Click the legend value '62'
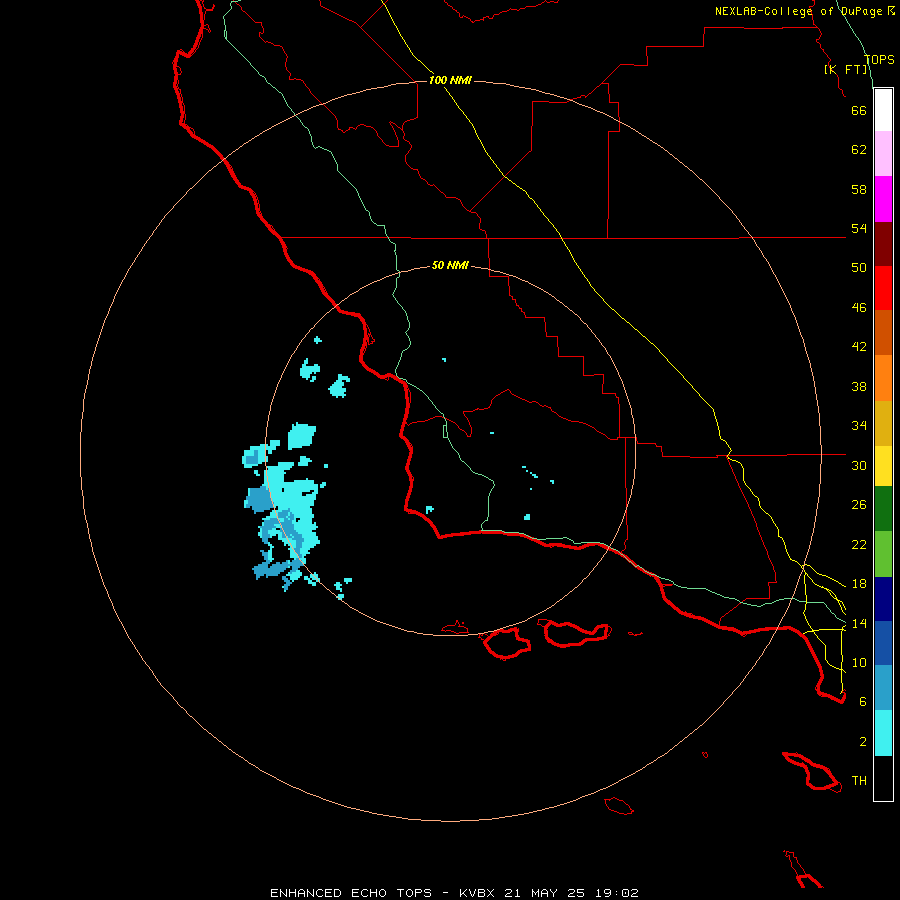The width and height of the screenshot is (900, 900). pos(859,150)
